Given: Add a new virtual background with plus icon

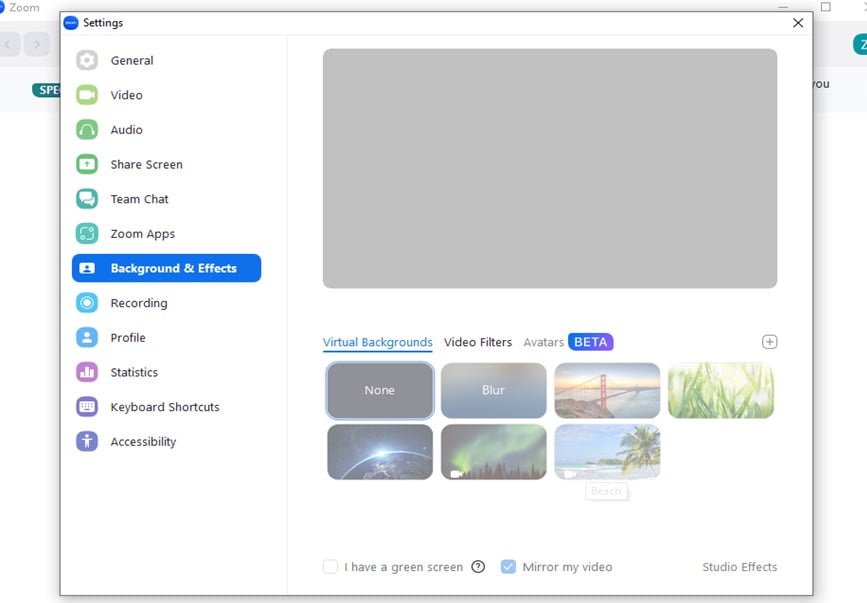Looking at the screenshot, I should [769, 342].
